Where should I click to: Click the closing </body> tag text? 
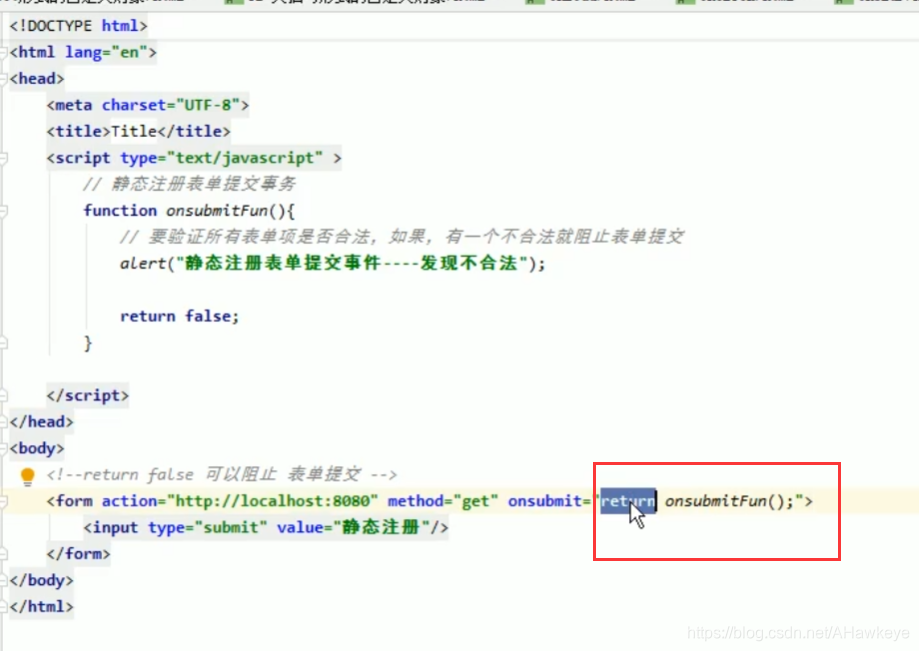pos(42,580)
